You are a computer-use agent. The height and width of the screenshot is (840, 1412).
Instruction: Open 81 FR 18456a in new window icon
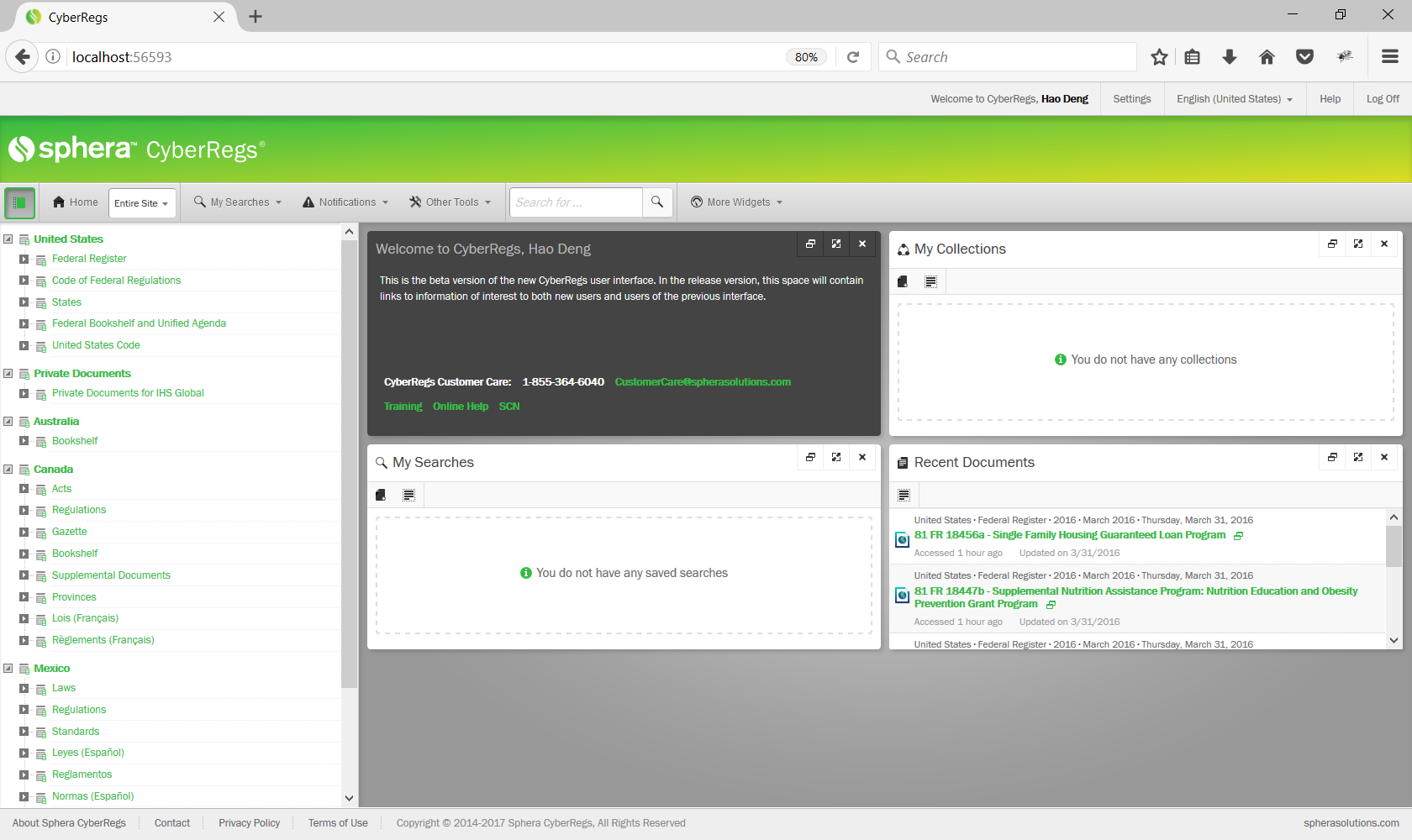[x=1238, y=536]
